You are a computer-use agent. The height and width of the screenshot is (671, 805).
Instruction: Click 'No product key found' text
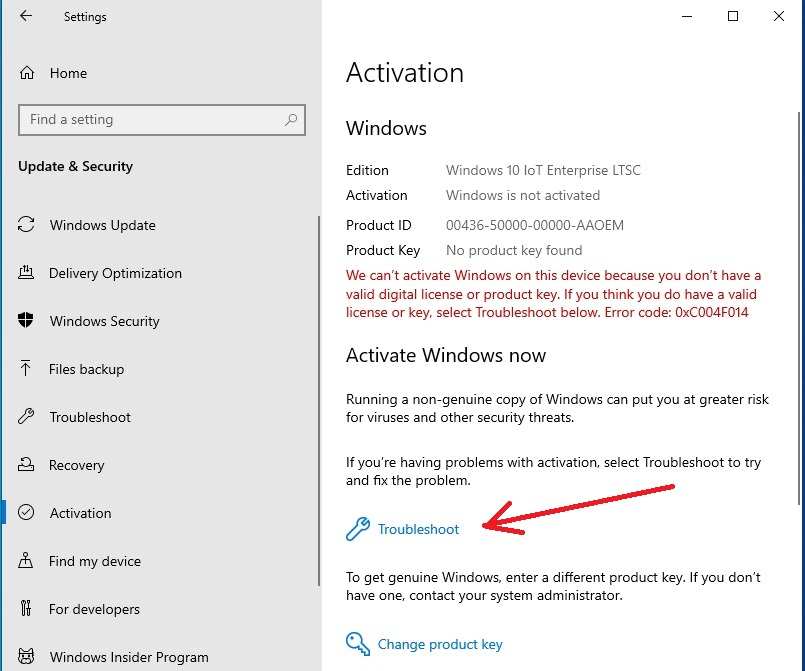click(514, 250)
